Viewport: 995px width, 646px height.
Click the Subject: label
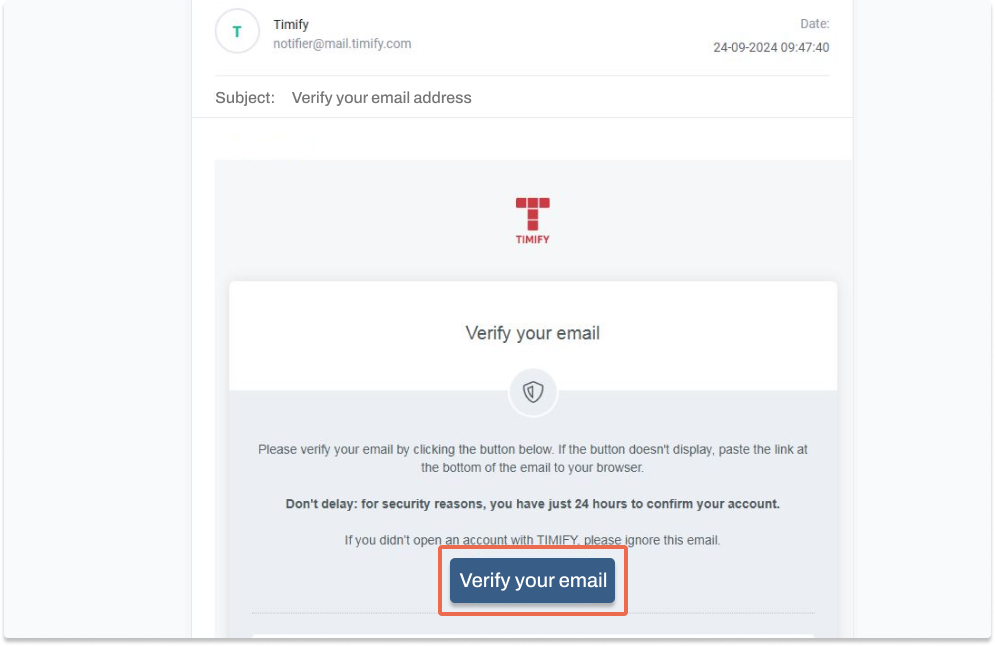pyautogui.click(x=245, y=98)
